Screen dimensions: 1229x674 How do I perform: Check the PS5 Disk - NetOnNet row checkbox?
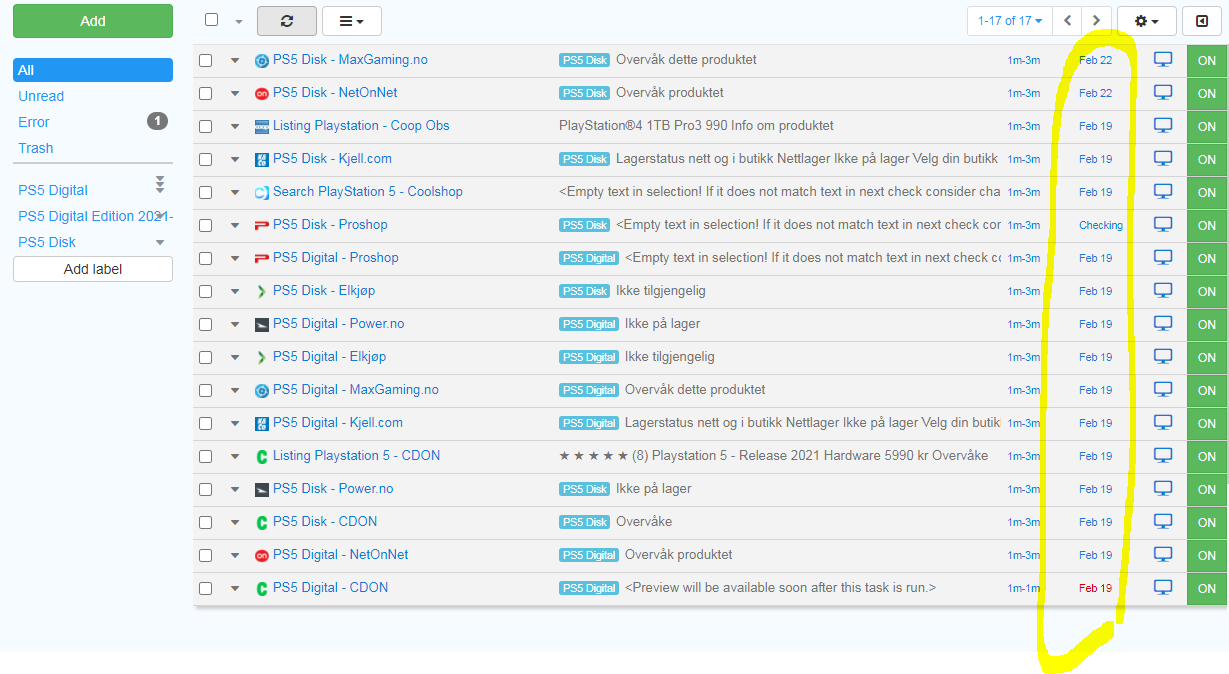click(x=206, y=93)
